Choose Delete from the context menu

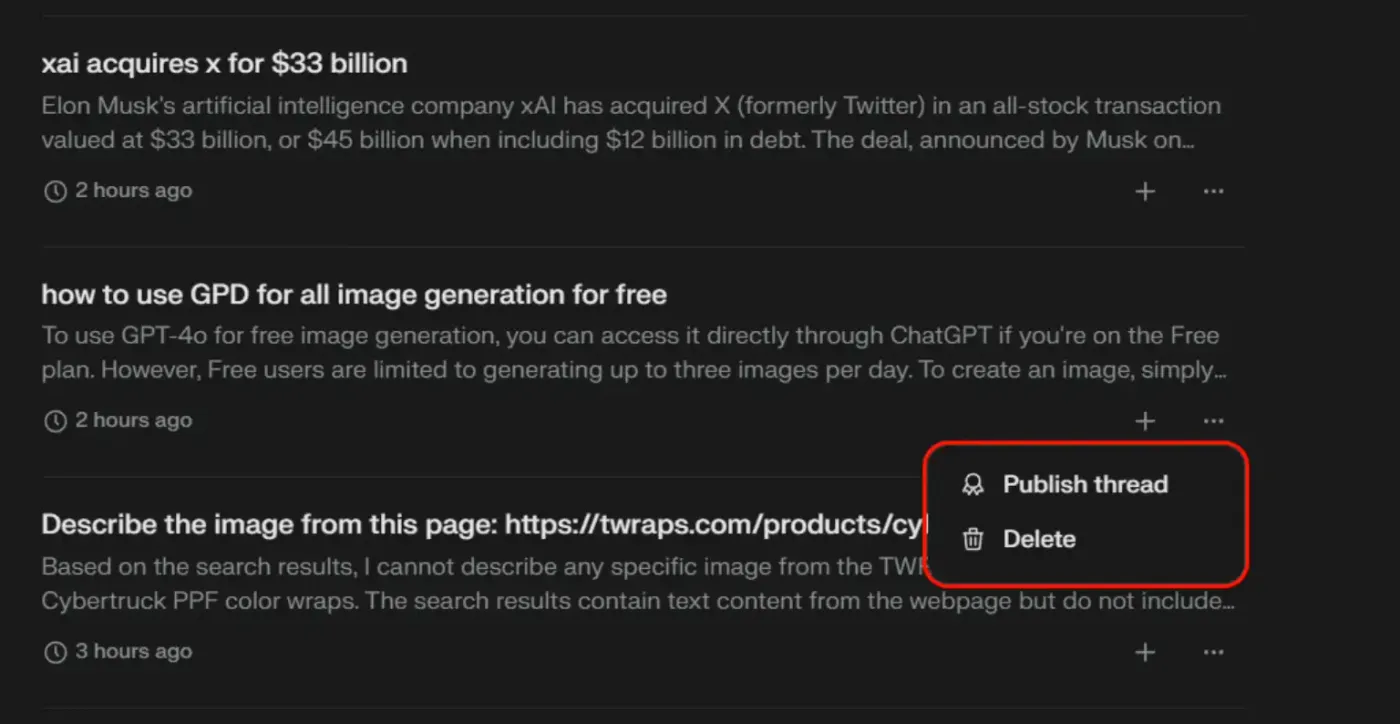1085,540
